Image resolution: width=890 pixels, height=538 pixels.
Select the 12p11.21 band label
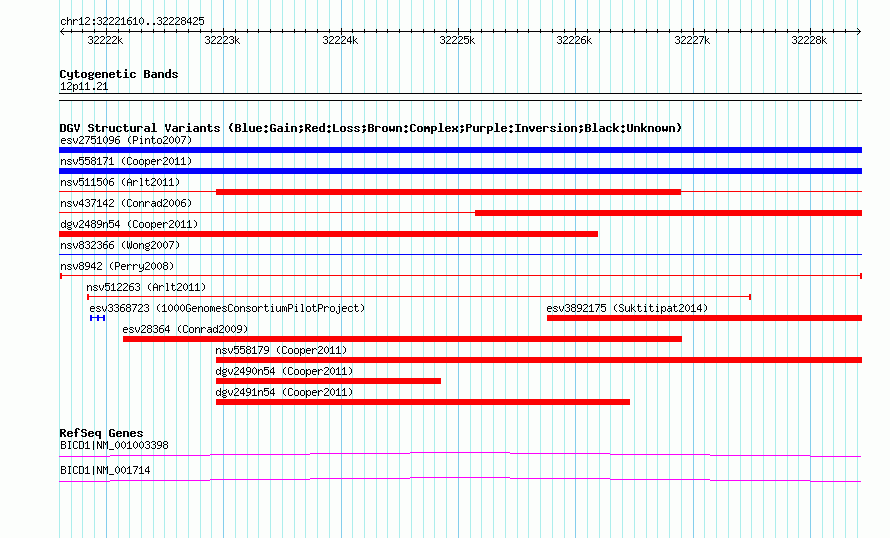tap(84, 86)
